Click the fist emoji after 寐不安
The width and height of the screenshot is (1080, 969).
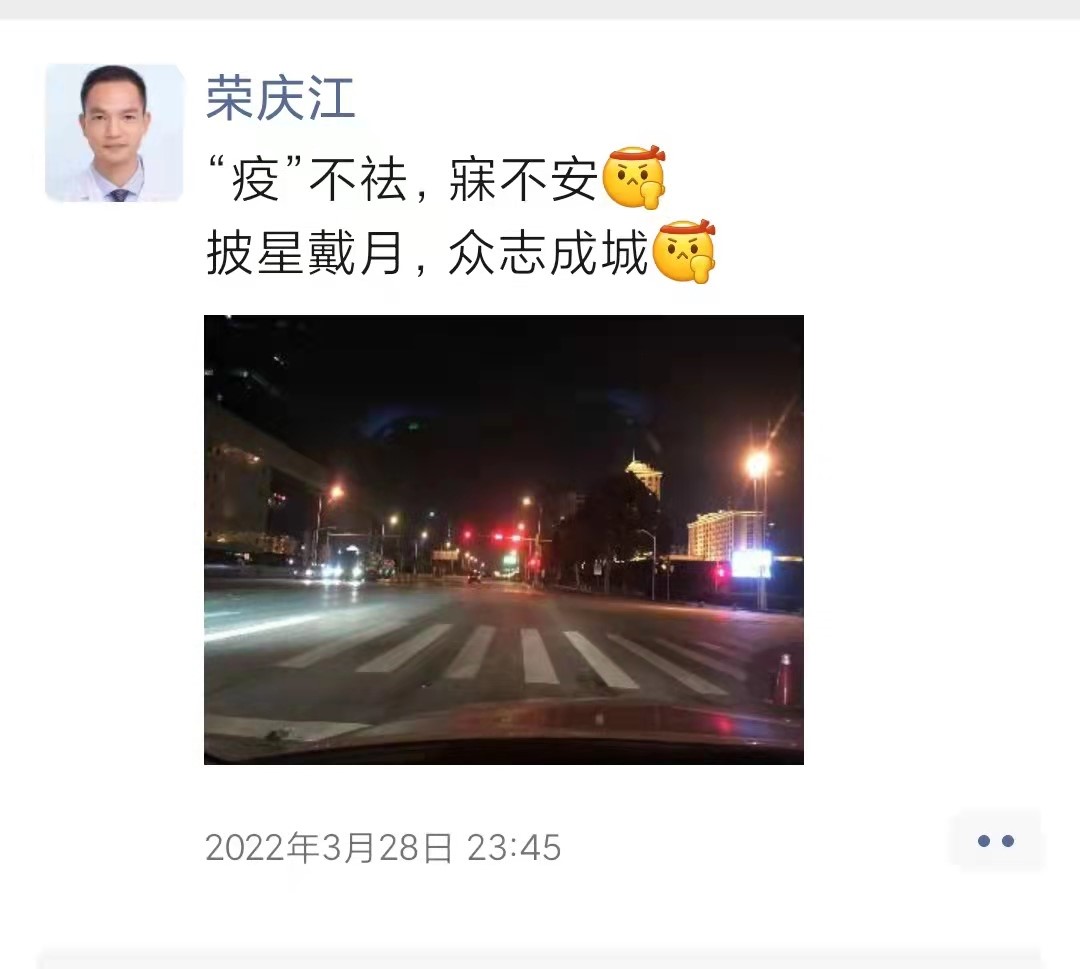point(634,176)
